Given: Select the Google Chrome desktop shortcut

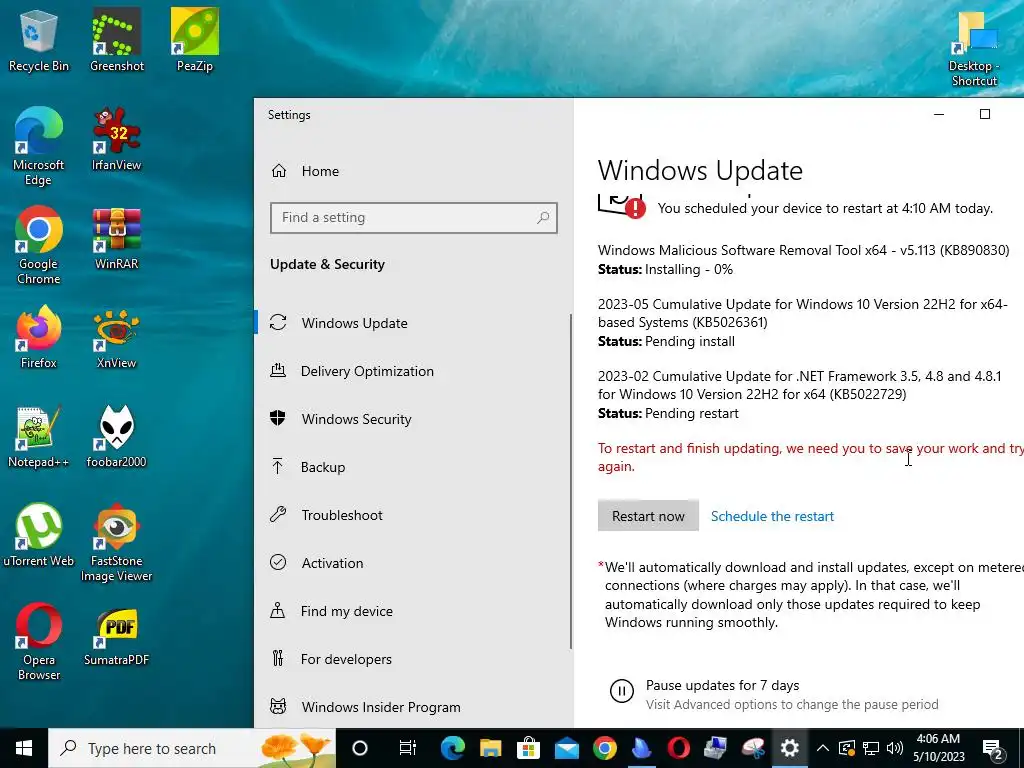Looking at the screenshot, I should (39, 246).
